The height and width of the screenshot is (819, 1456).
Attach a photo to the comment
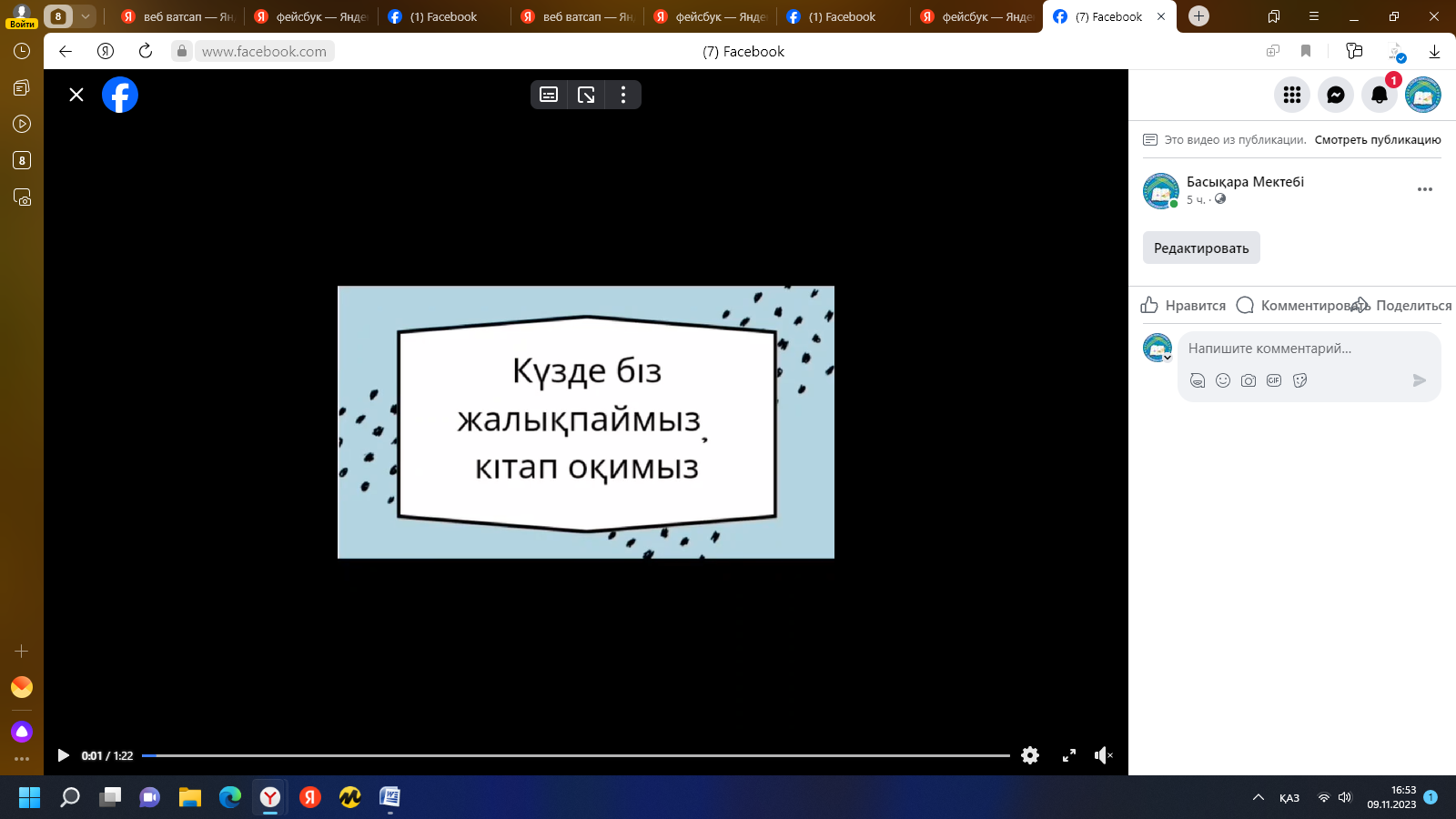coord(1249,380)
